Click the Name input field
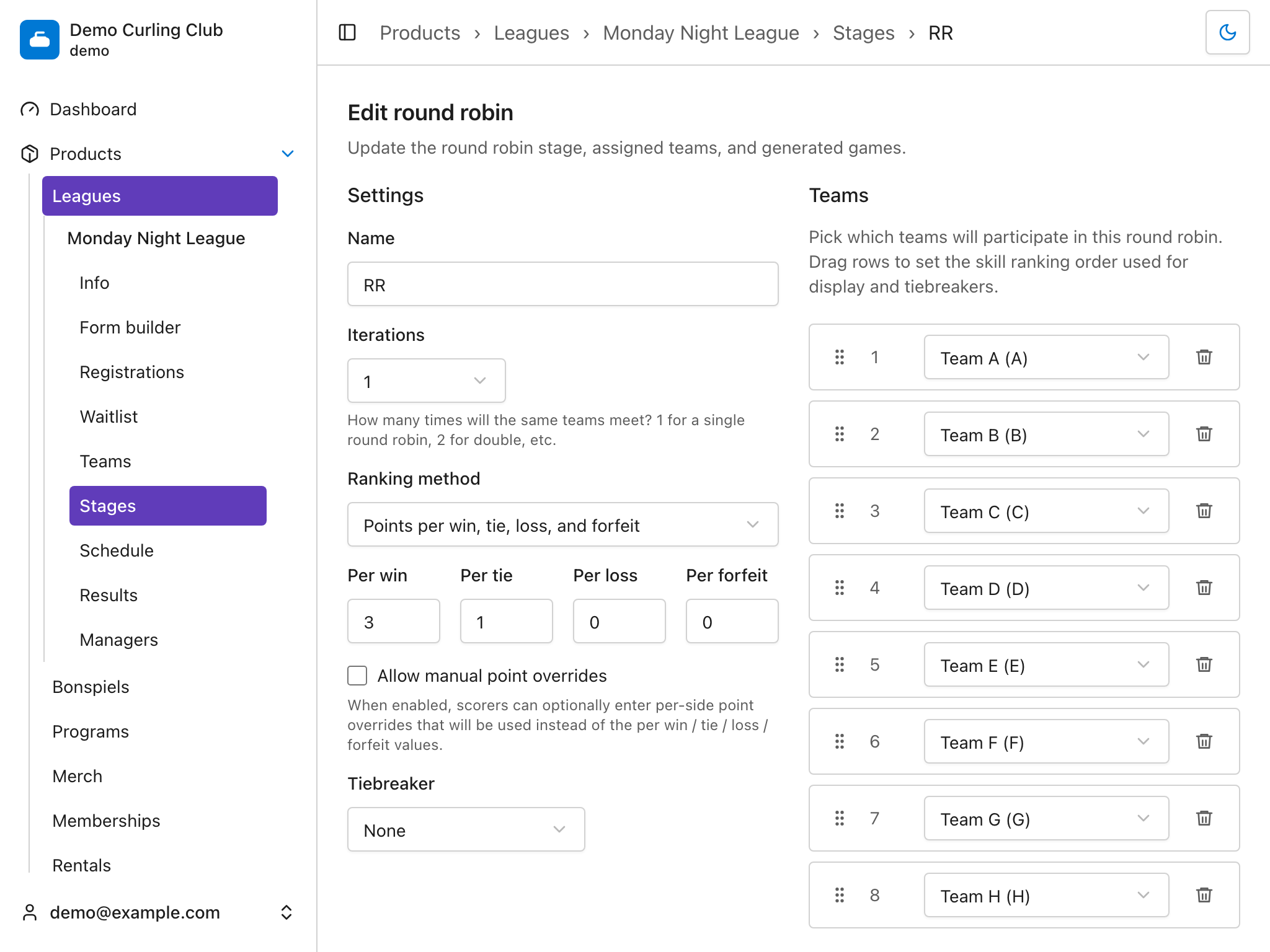Viewport: 1270px width, 952px height. (x=563, y=284)
